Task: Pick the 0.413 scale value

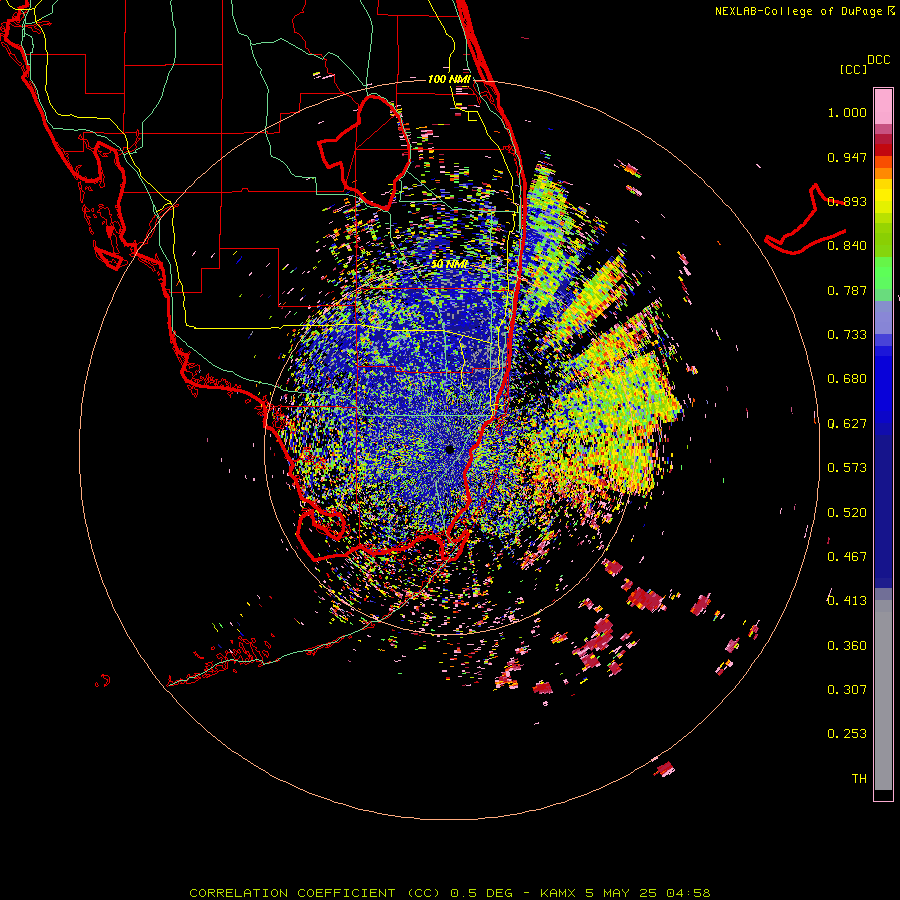Action: tap(847, 601)
